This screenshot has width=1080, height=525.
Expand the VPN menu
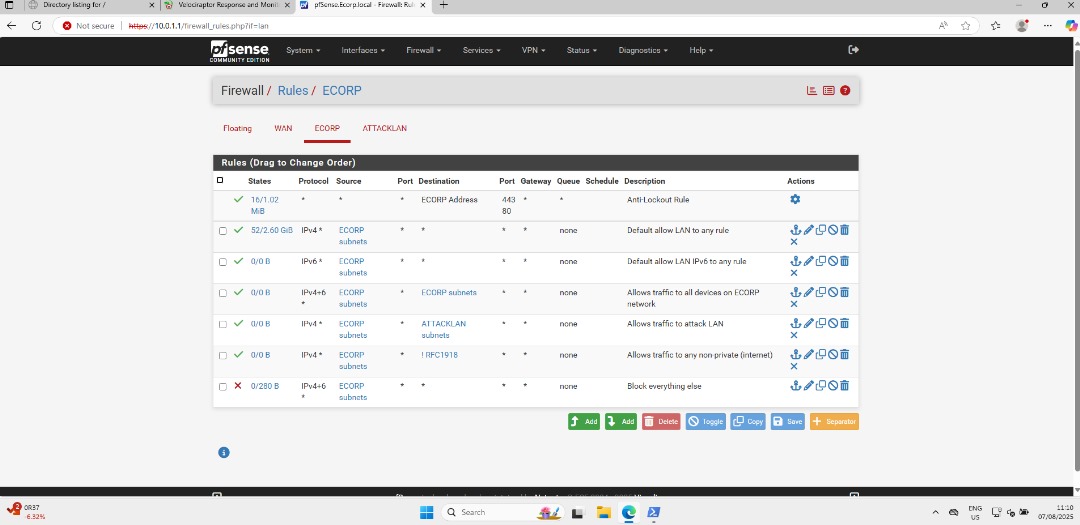(x=533, y=50)
